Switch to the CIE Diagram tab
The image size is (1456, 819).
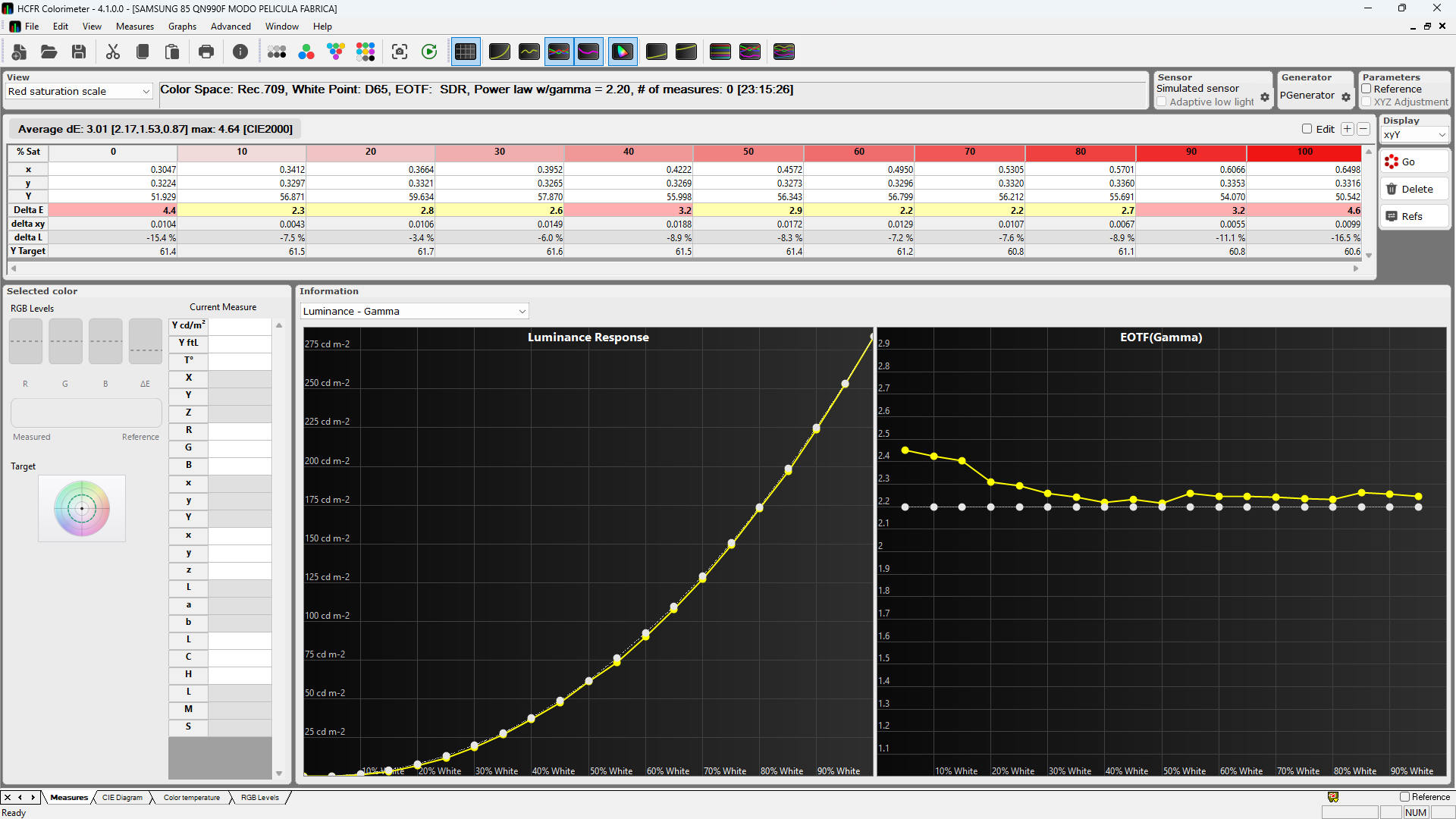pos(122,798)
